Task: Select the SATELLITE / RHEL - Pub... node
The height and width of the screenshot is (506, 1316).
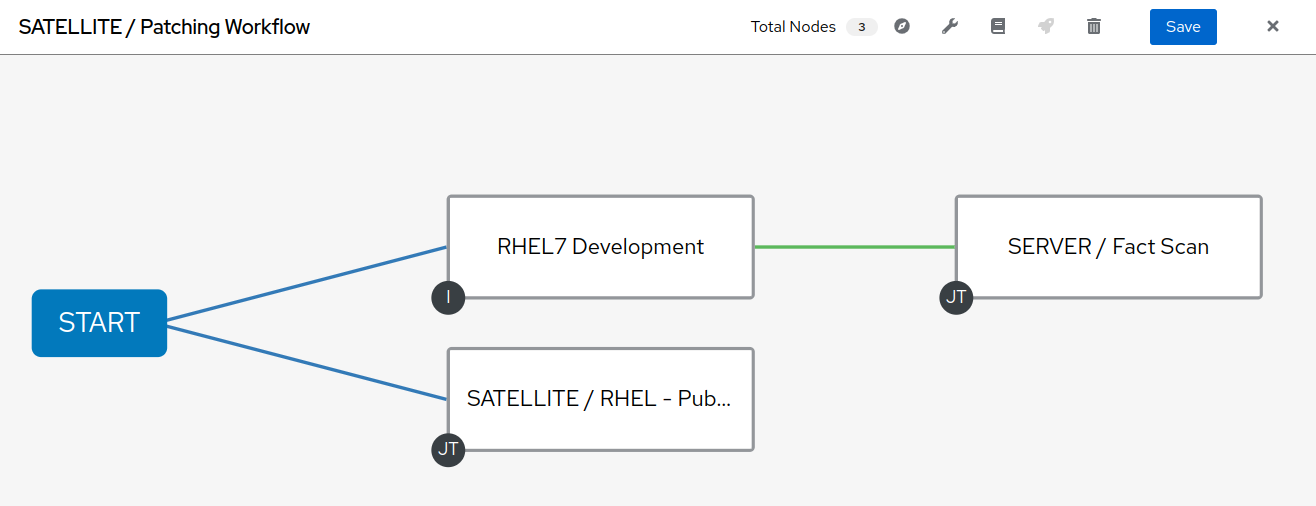Action: click(x=600, y=399)
